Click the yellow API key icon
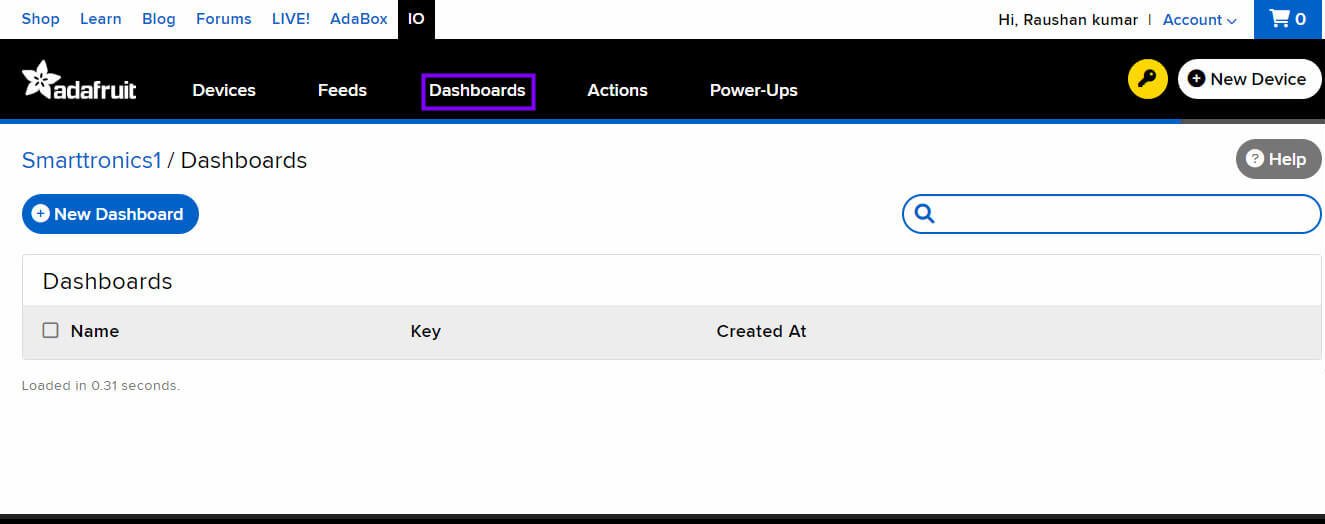Image resolution: width=1325 pixels, height=524 pixels. point(1147,79)
